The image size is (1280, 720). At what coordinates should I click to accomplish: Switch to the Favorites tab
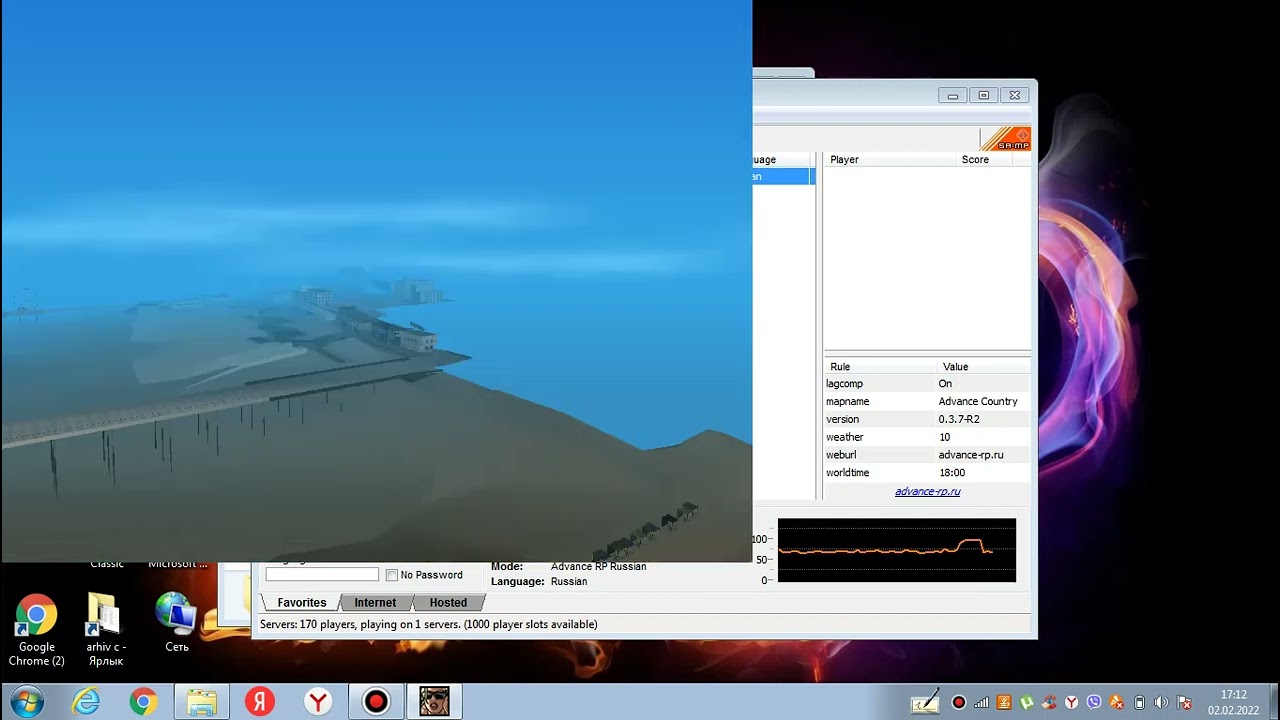click(301, 602)
